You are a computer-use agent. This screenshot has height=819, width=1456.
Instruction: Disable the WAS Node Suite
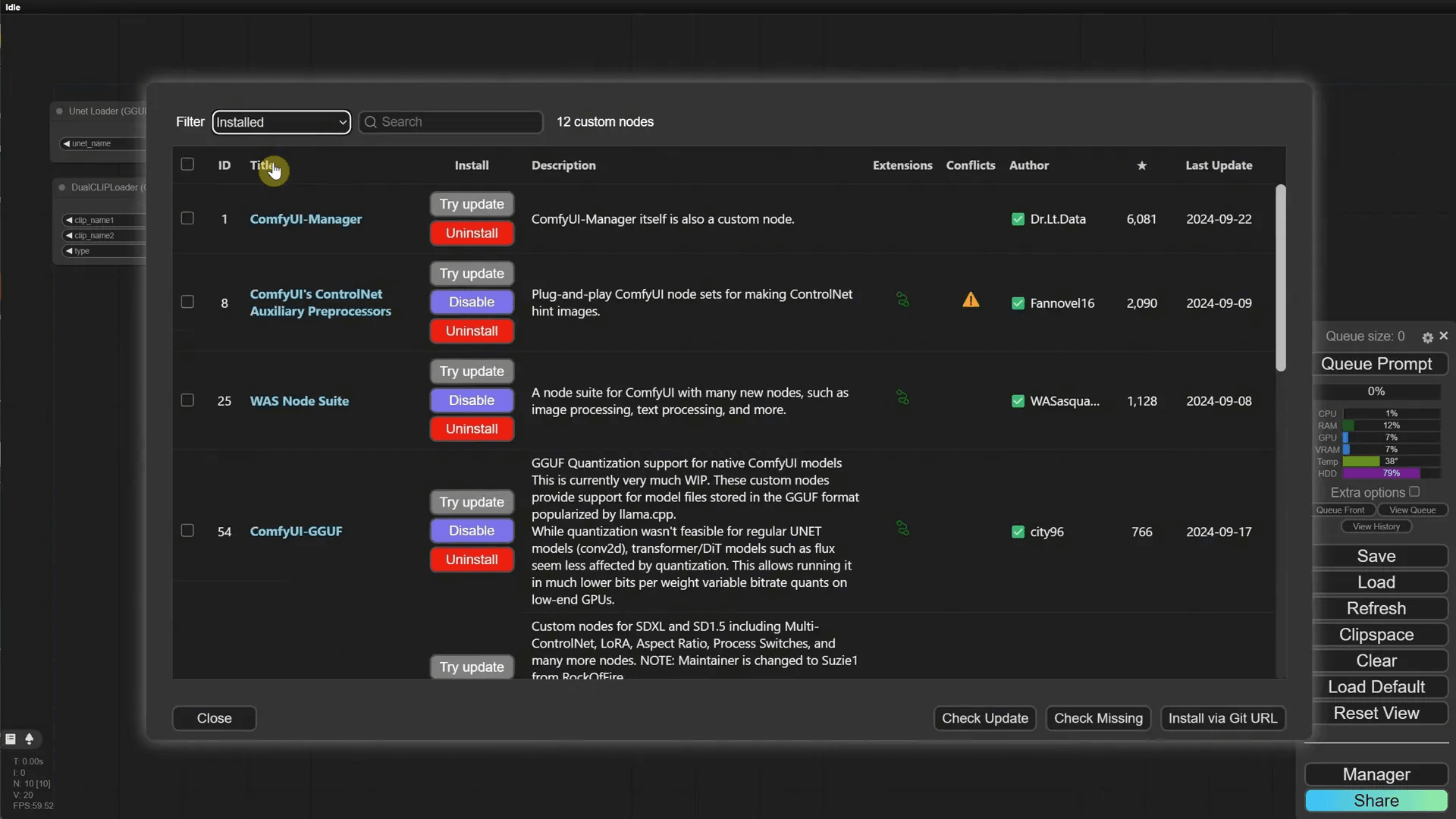tap(472, 400)
